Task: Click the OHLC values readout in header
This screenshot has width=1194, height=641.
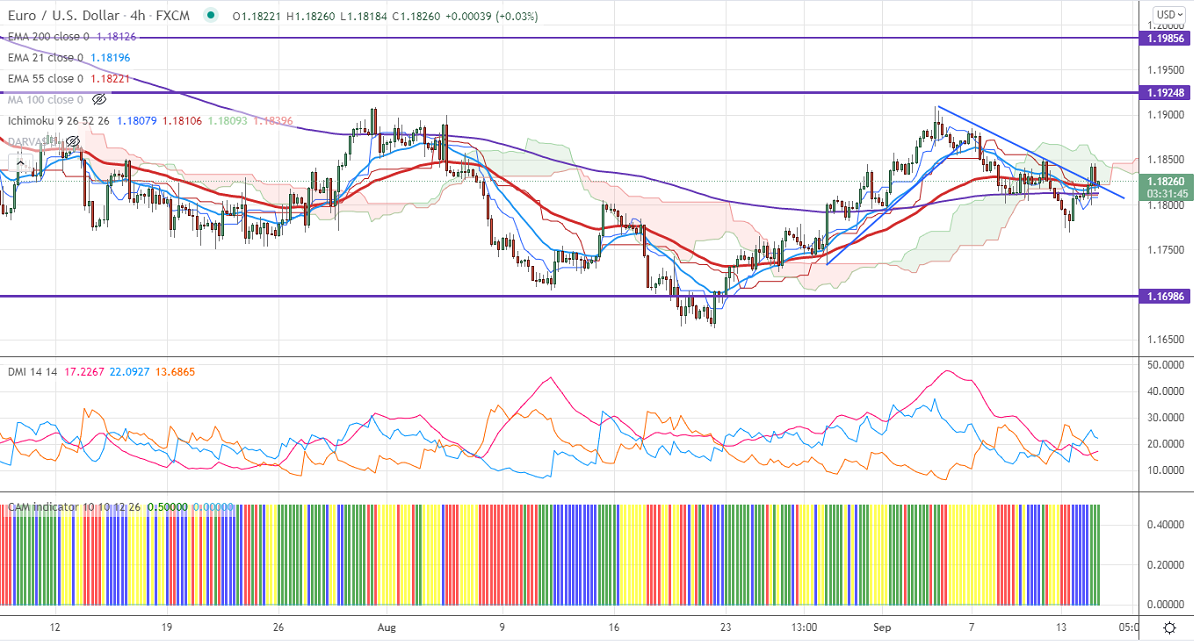Action: pyautogui.click(x=385, y=16)
